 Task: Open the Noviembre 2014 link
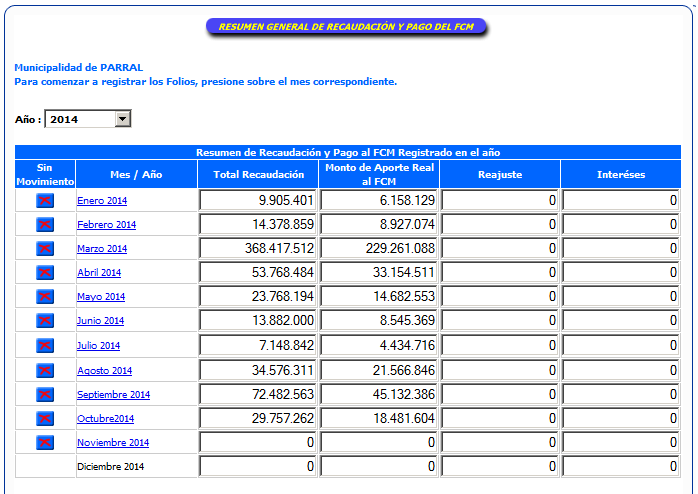[x=113, y=443]
